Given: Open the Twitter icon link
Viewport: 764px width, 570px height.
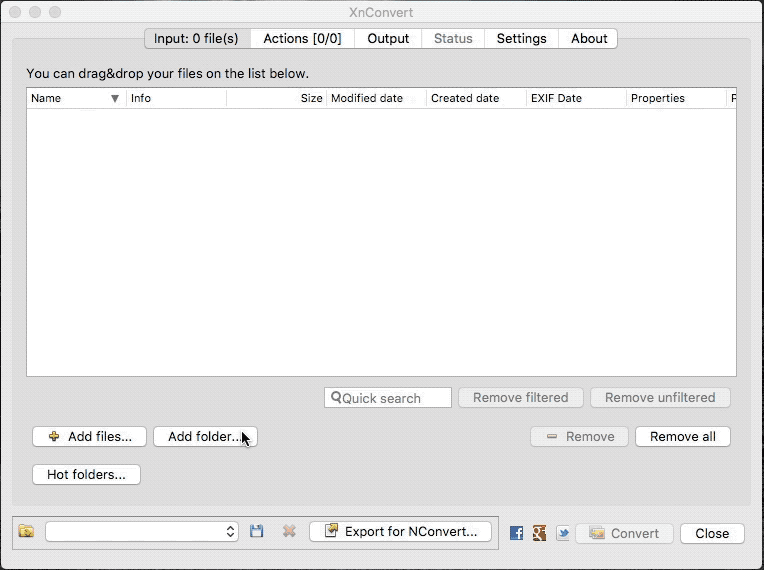Looking at the screenshot, I should tap(563, 533).
